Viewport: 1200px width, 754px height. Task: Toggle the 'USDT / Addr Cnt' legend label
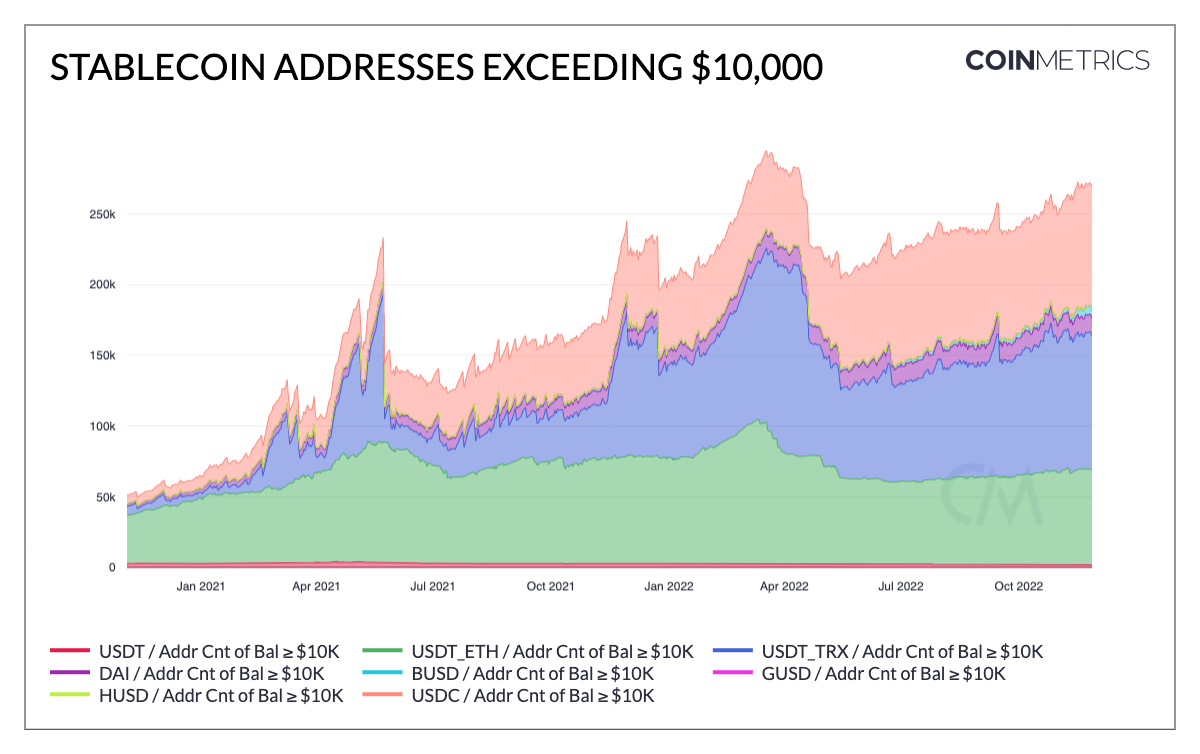[x=220, y=652]
